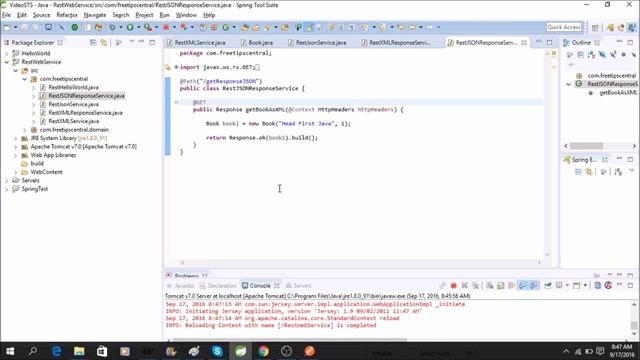
Task: Toggle Link with Editor in Package Explorer
Action: (x=104, y=42)
